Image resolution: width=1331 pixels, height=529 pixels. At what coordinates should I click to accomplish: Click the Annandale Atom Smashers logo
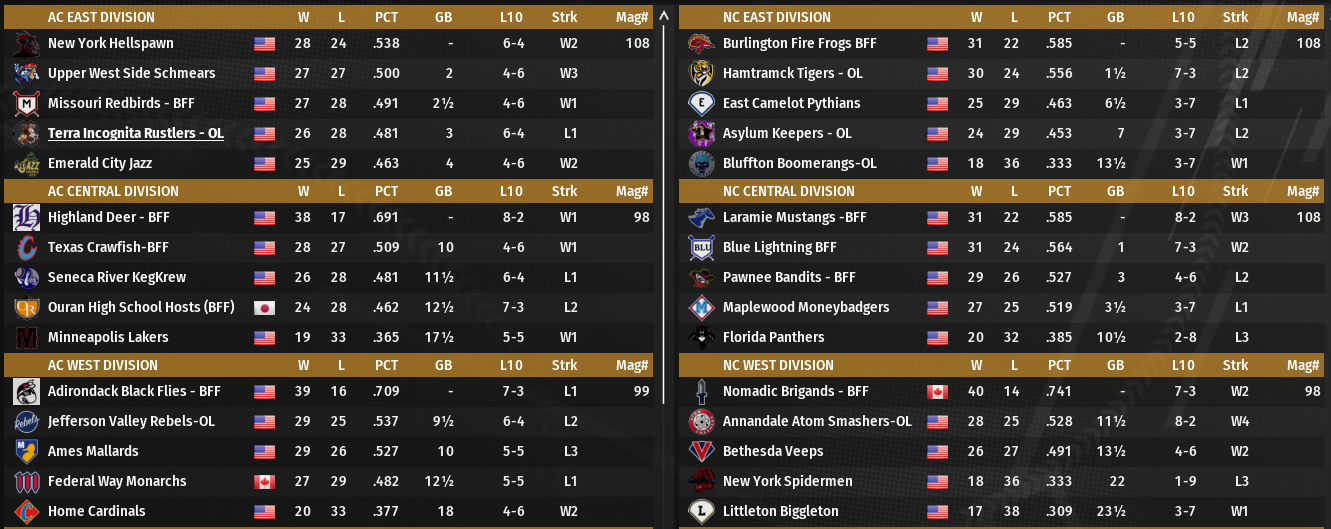(x=700, y=422)
